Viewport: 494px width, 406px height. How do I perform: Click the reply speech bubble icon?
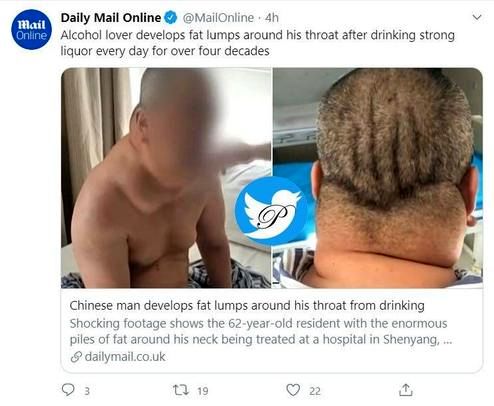coord(68,389)
